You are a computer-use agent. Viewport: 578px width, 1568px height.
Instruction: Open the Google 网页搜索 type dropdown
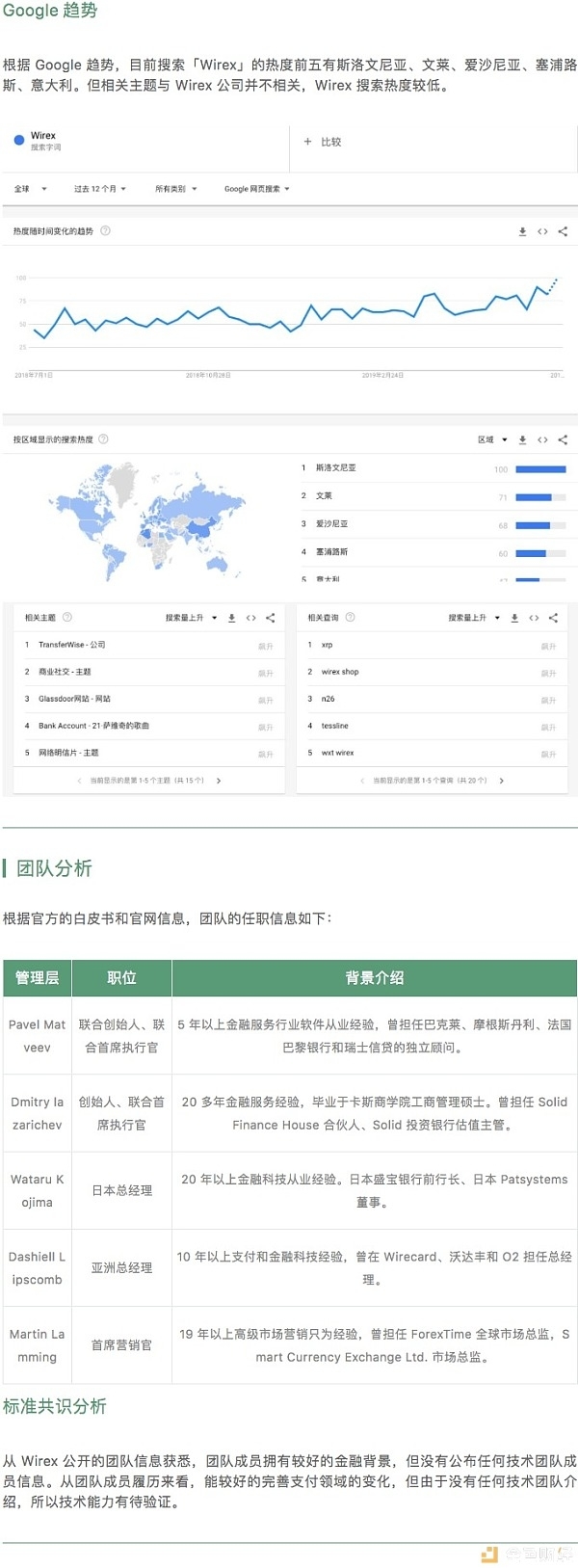(256, 189)
